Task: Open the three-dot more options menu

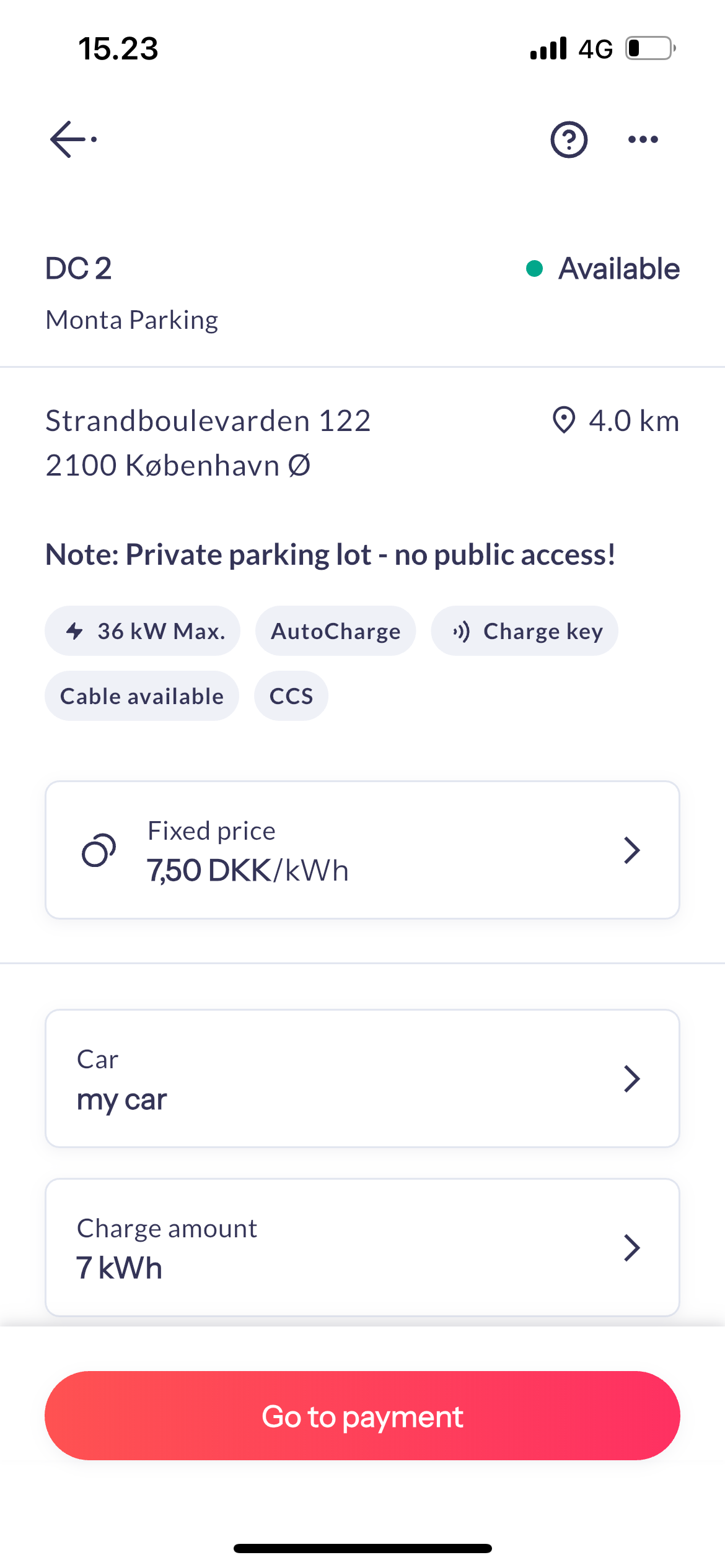Action: click(643, 139)
